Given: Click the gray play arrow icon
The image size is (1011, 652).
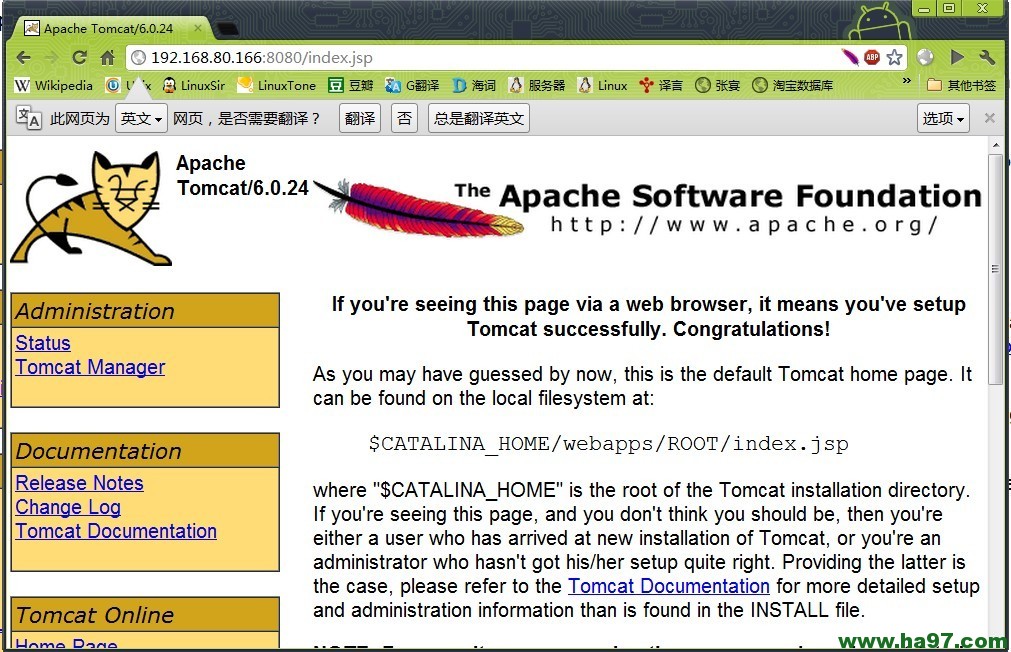Looking at the screenshot, I should pos(957,57).
